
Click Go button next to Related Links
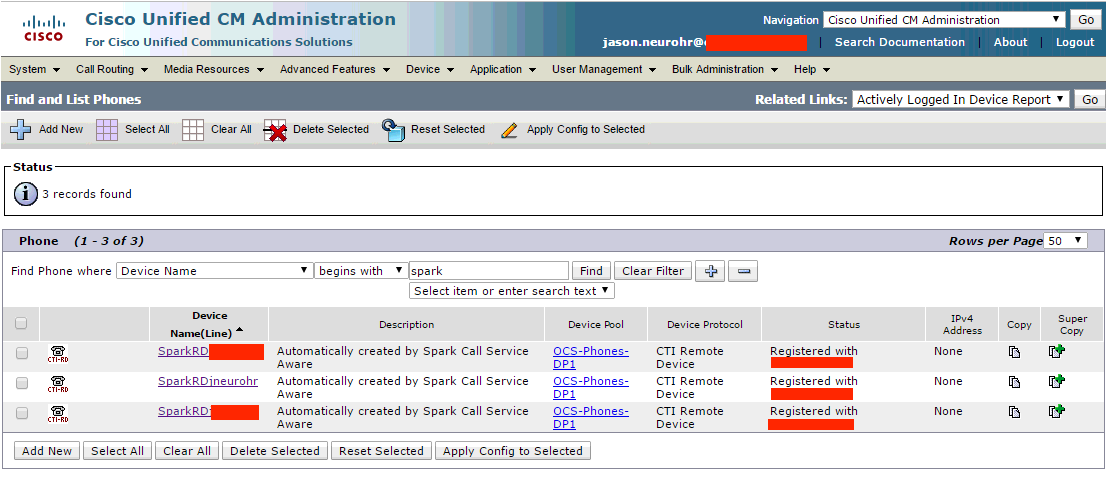coord(1089,99)
